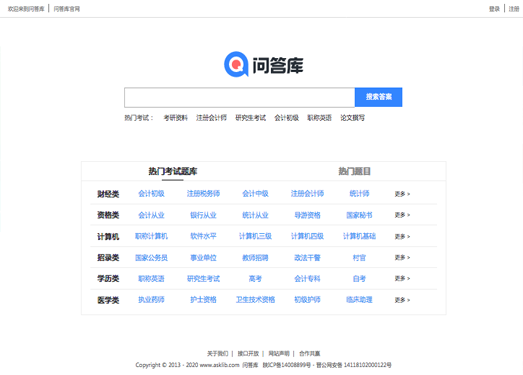
Task: Open the 村官 question bank
Action: point(359,258)
